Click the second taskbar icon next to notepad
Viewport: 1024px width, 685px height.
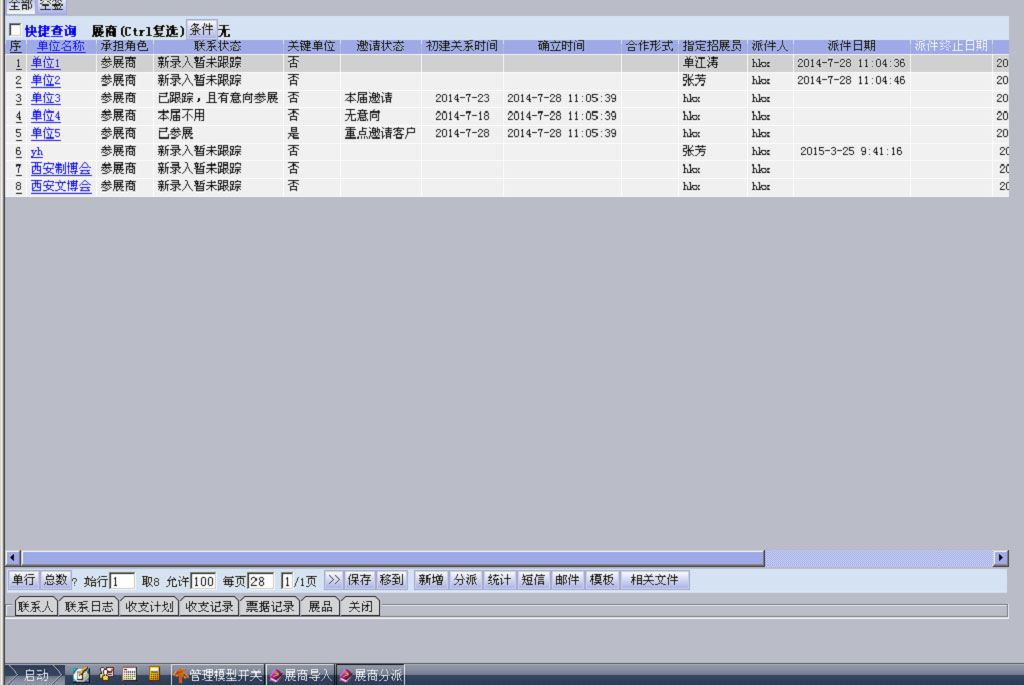106,675
